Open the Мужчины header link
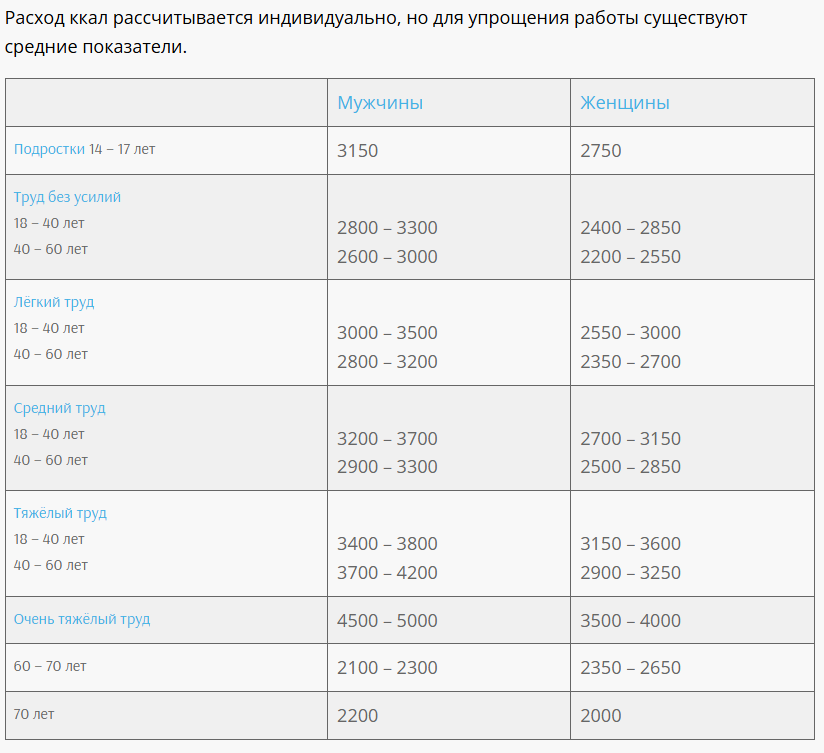This screenshot has height=753, width=824. pos(380,103)
